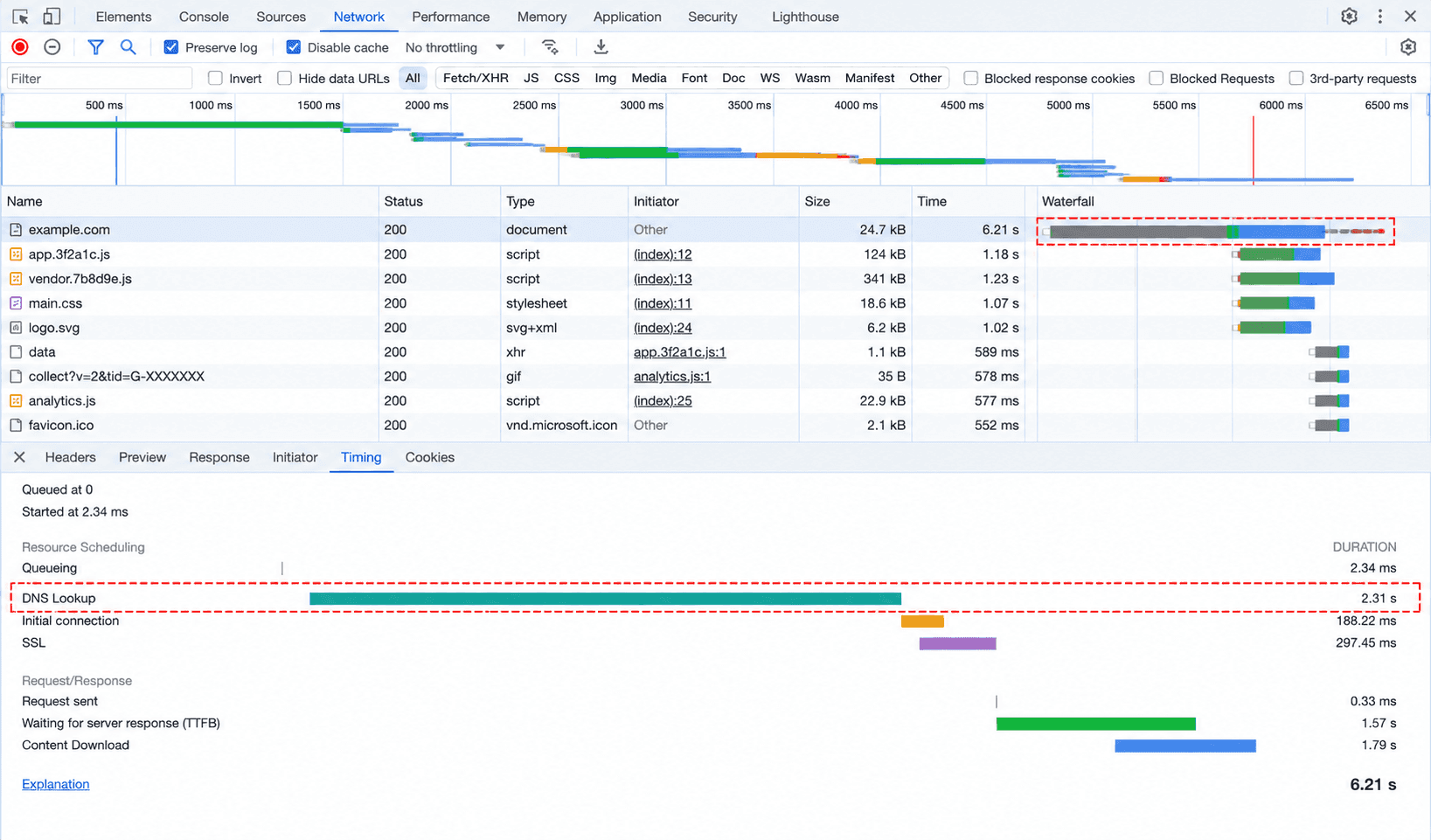This screenshot has width=1431, height=840.
Task: Show the Headers detail tab
Action: [70, 457]
